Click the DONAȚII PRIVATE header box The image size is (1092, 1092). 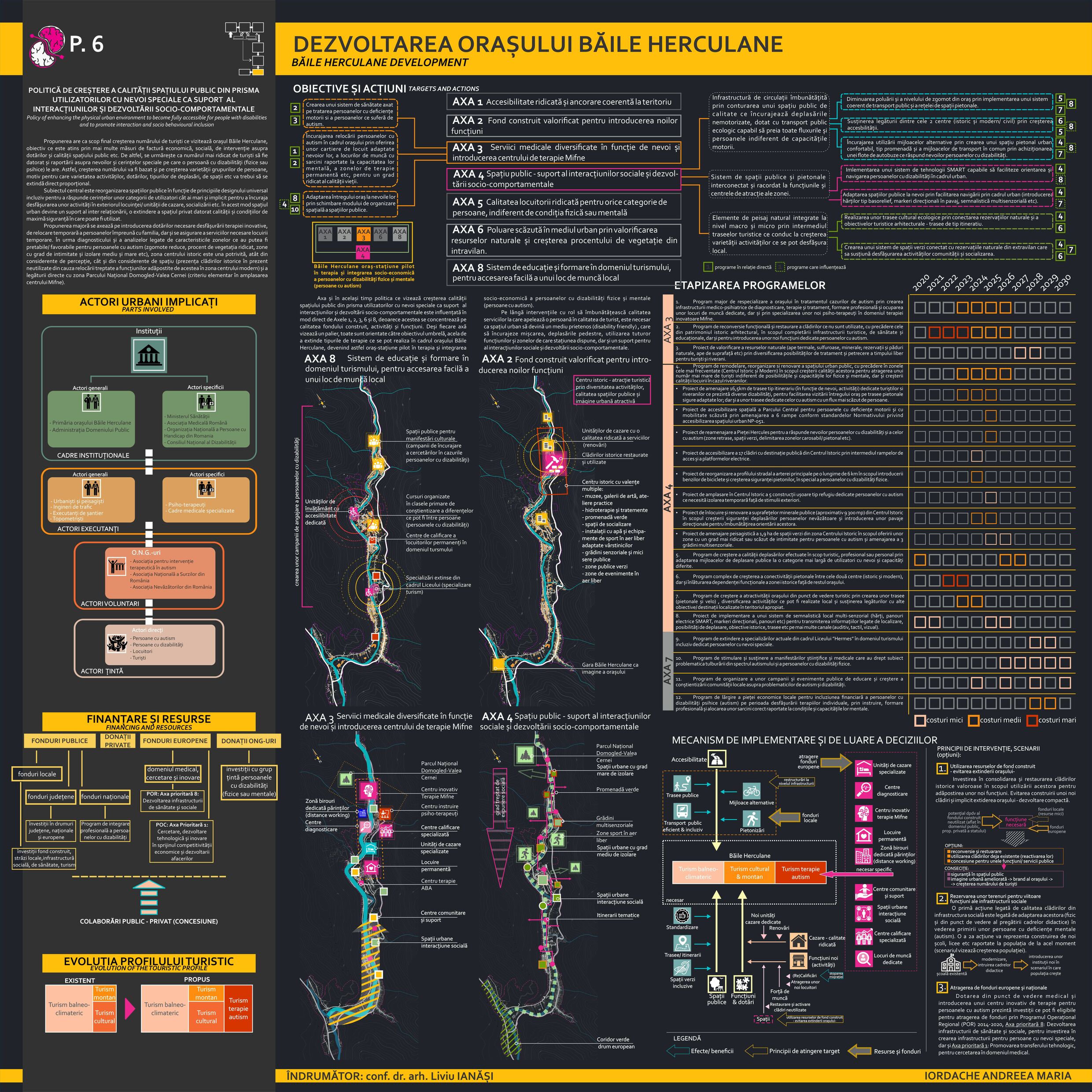(x=118, y=741)
